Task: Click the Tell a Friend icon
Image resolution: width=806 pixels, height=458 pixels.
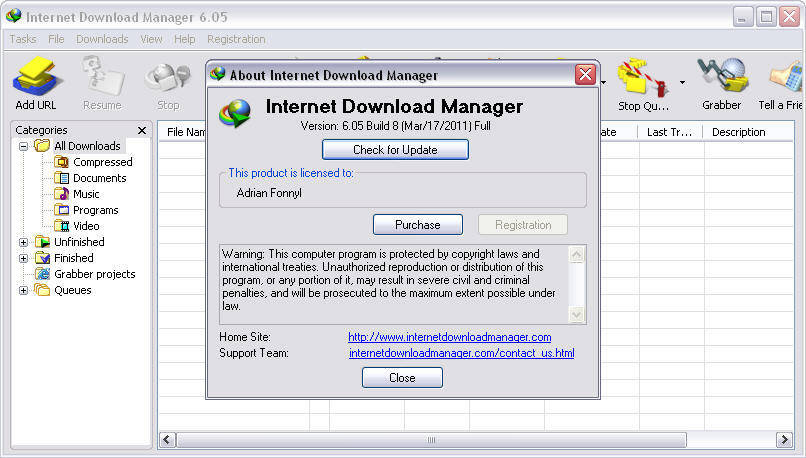Action: [785, 77]
